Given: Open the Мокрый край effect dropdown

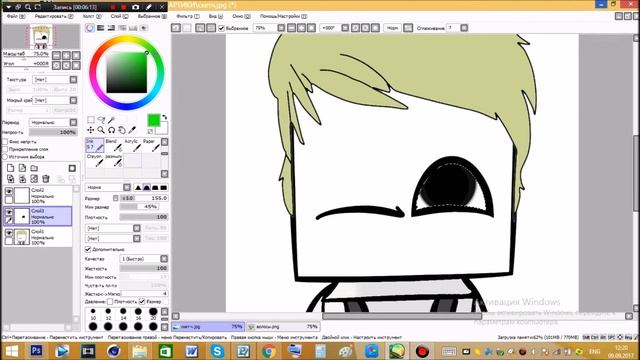Looking at the screenshot, I should pyautogui.click(x=55, y=100).
